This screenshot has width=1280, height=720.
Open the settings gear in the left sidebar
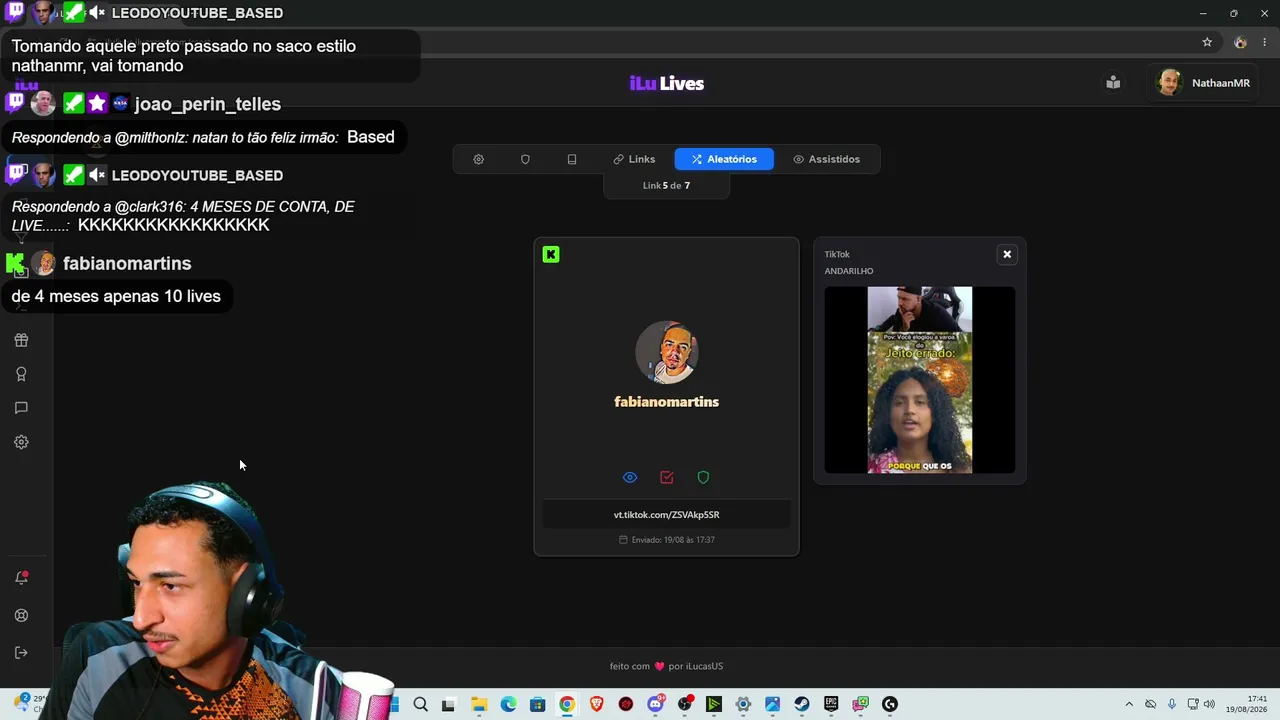(x=21, y=442)
